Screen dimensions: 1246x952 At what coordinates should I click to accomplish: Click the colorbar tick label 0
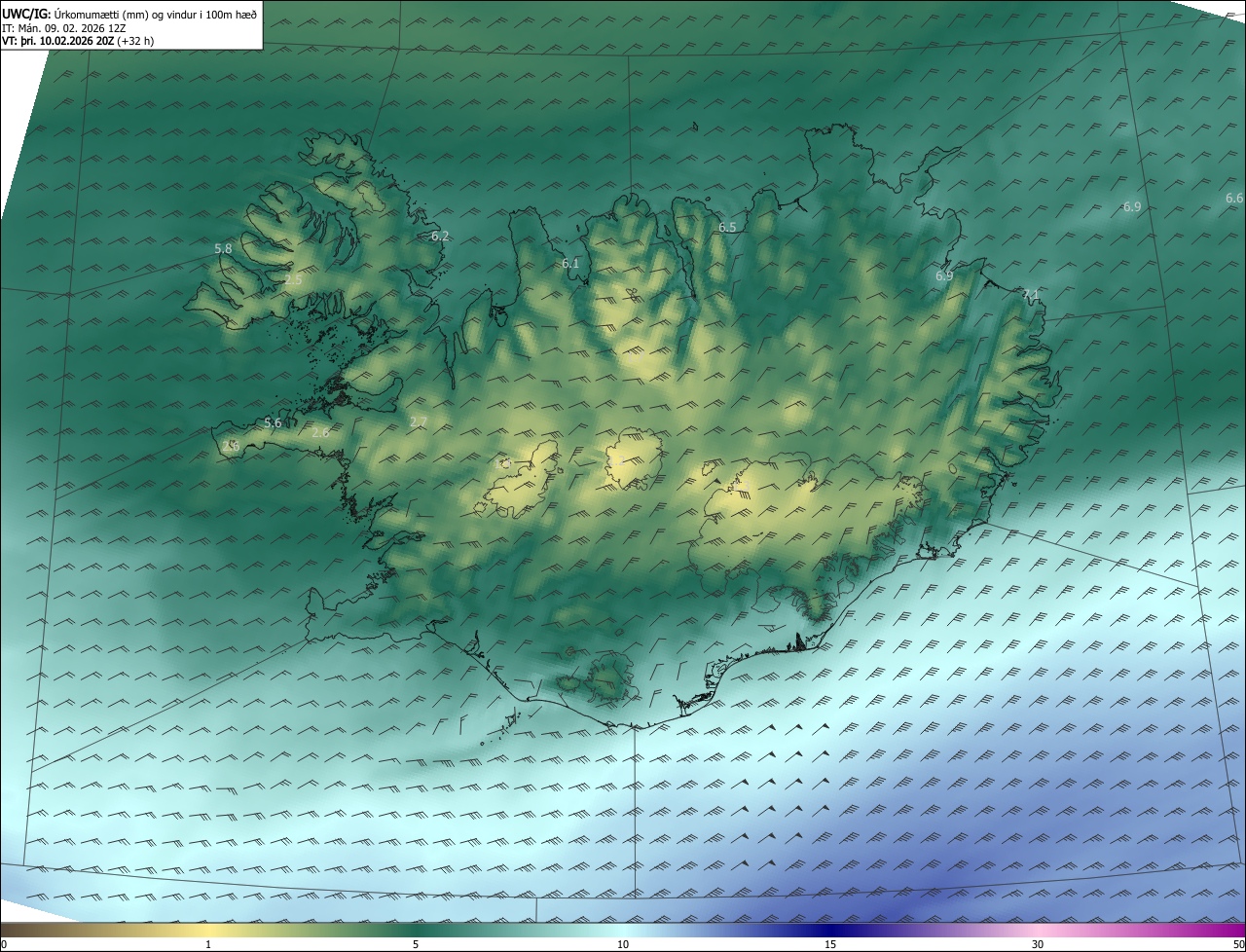pyautogui.click(x=4, y=944)
